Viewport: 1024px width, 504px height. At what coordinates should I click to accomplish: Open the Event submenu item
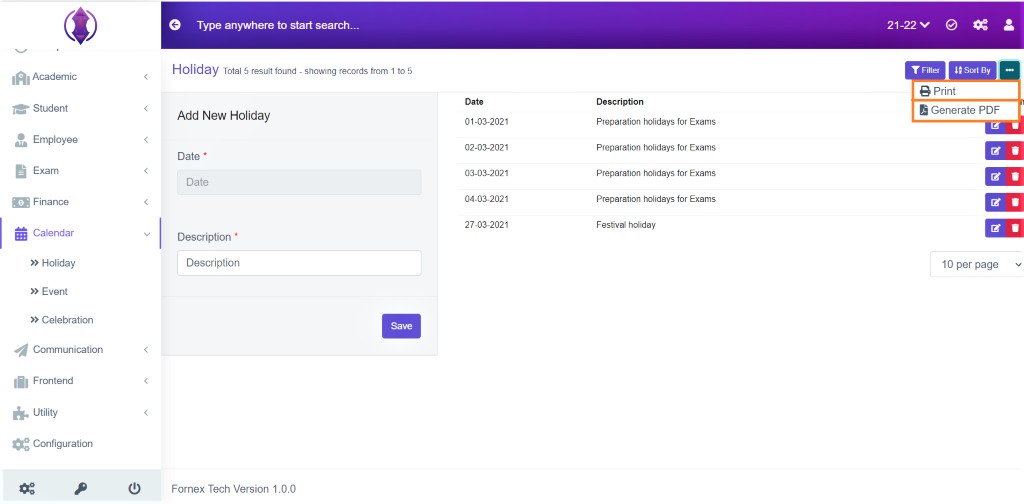49,292
